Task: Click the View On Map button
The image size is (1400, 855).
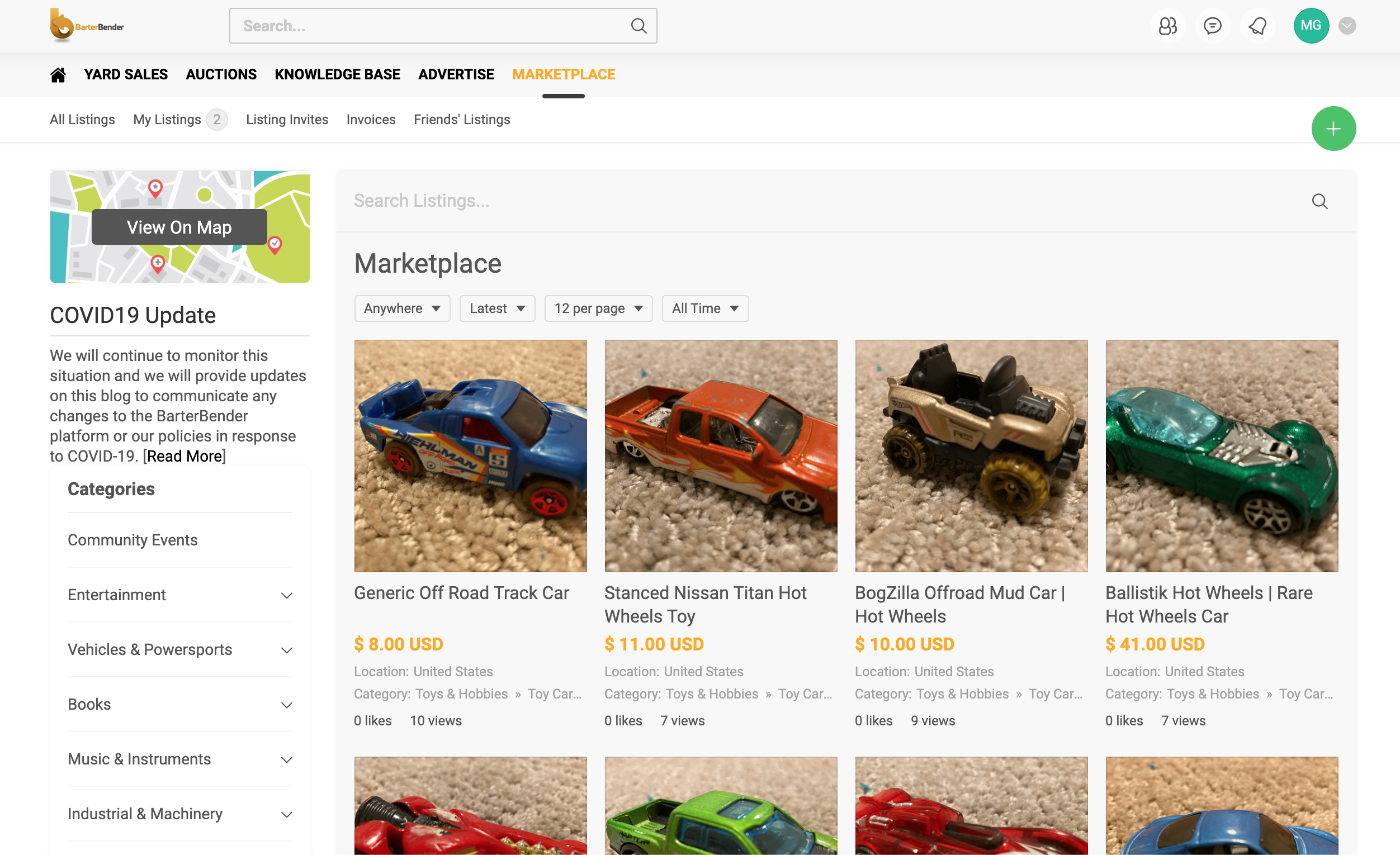Action: [179, 227]
